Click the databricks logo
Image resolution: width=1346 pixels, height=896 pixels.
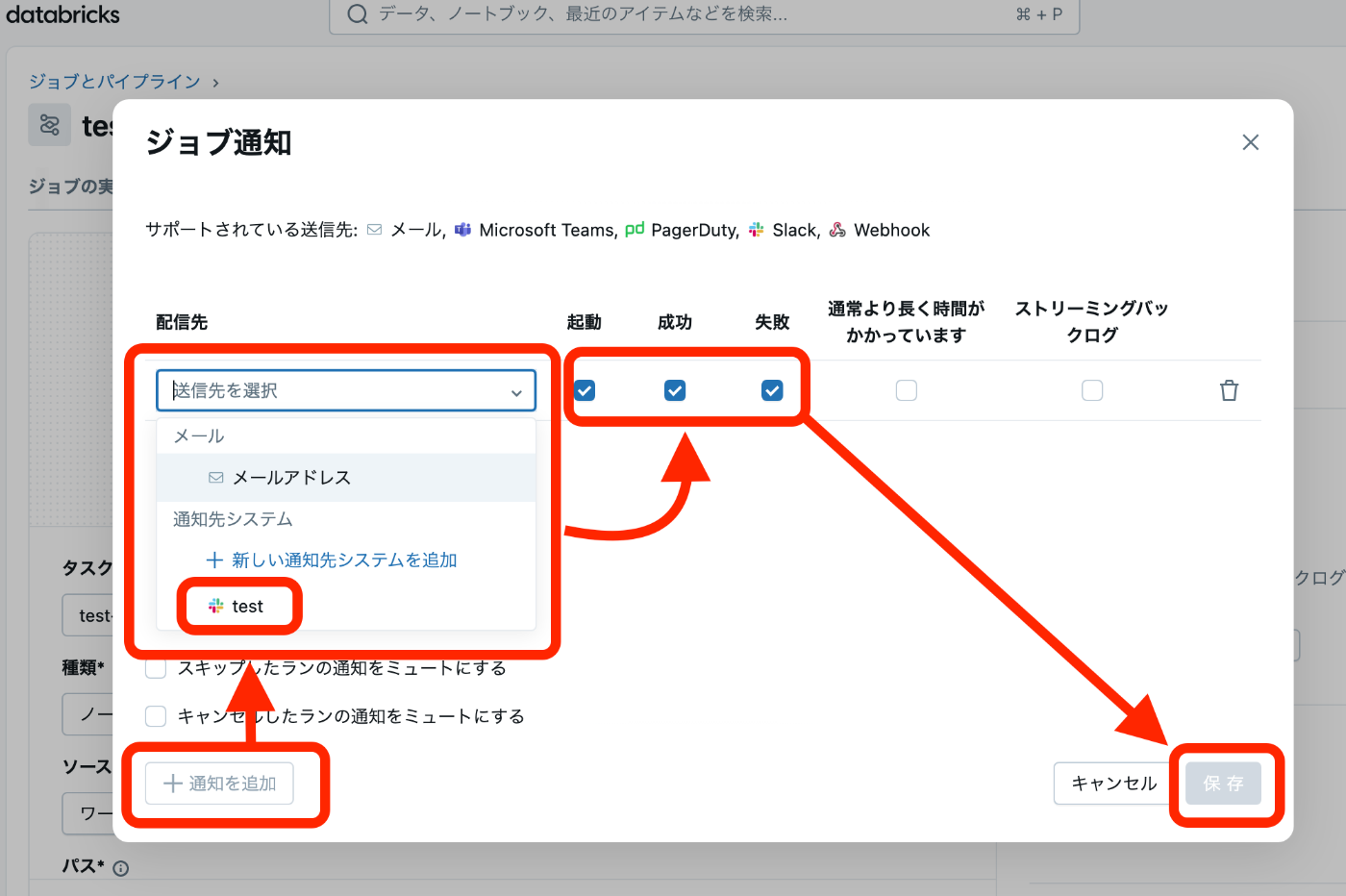[63, 14]
